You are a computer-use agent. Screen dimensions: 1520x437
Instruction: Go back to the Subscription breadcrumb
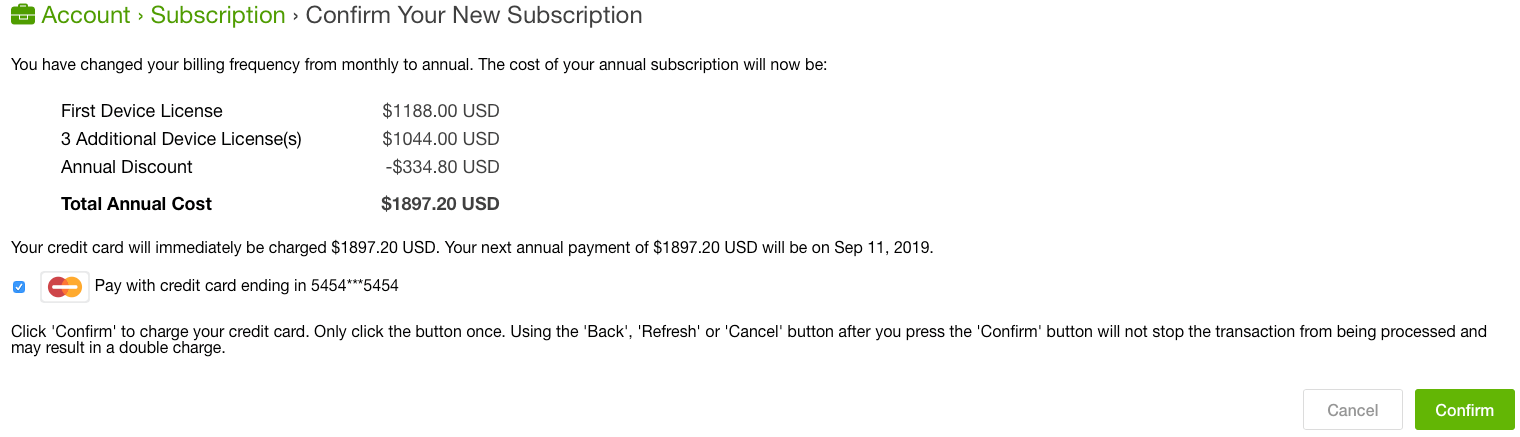(218, 16)
